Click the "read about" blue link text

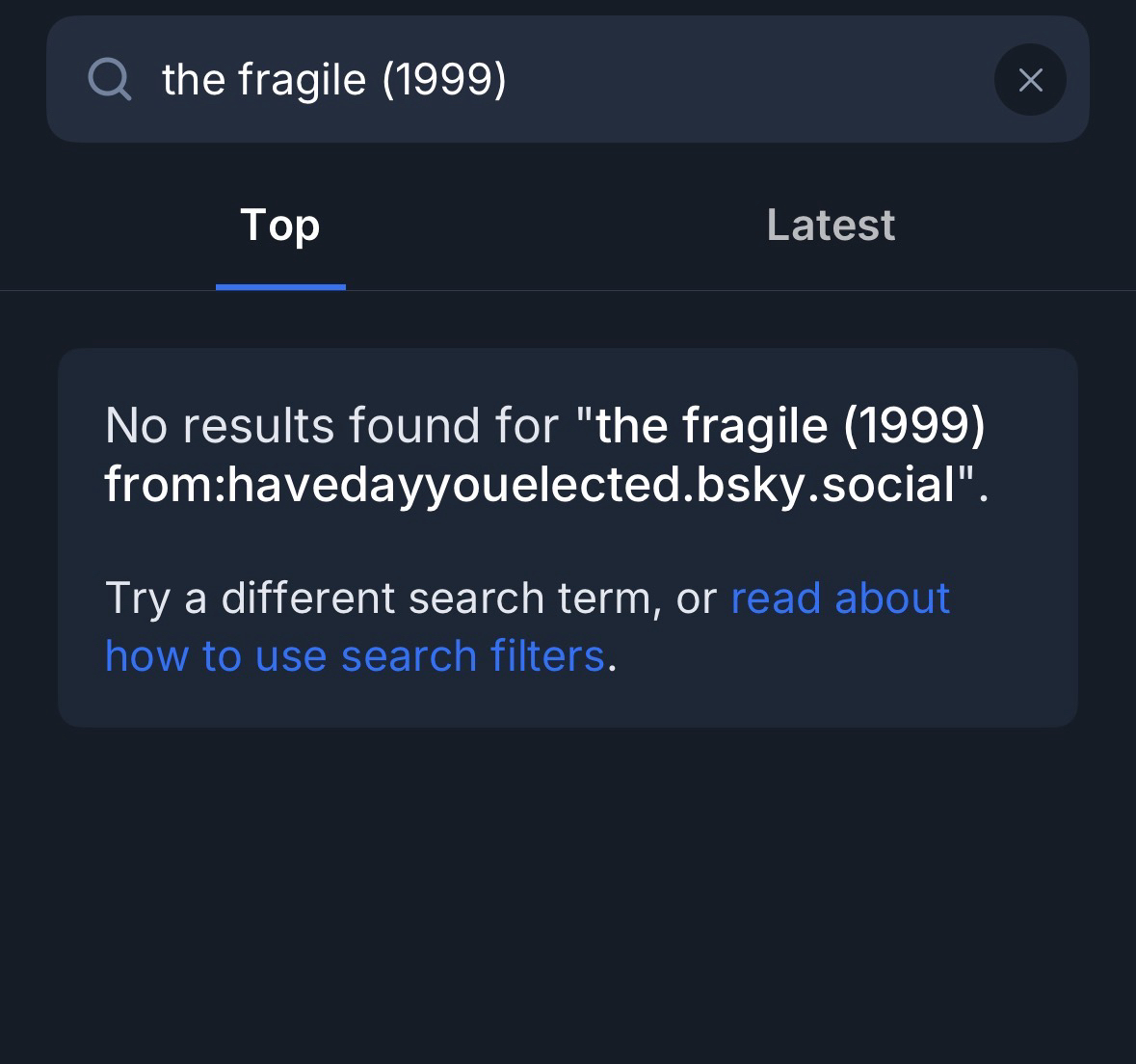click(839, 598)
